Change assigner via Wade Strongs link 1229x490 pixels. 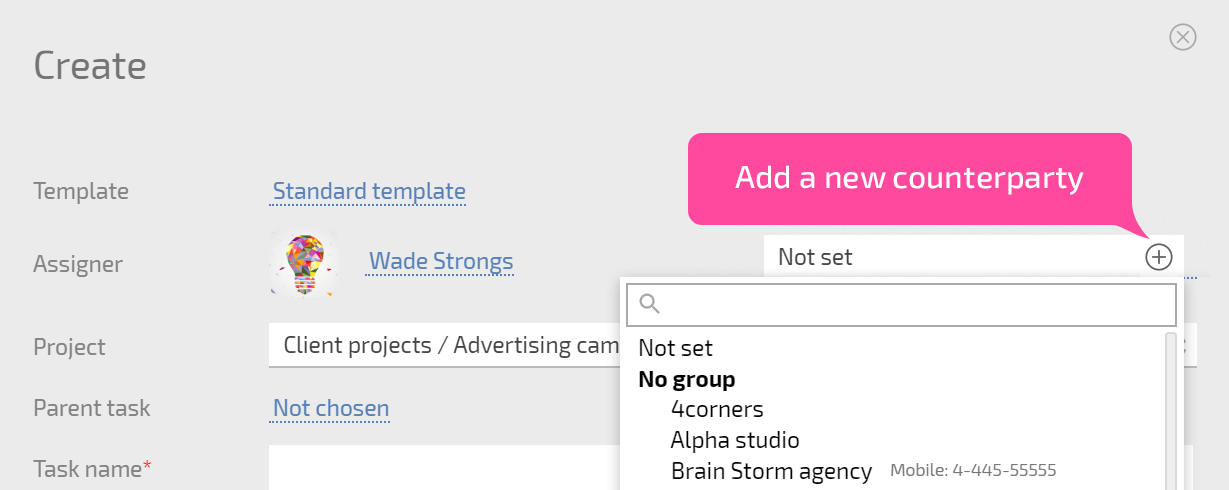click(441, 262)
